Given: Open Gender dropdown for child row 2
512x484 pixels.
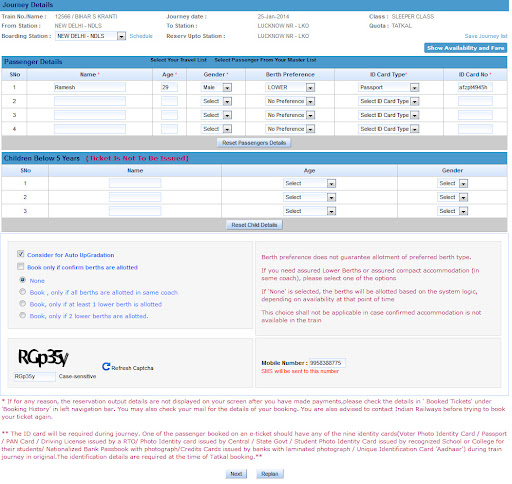Looking at the screenshot, I should (452, 197).
